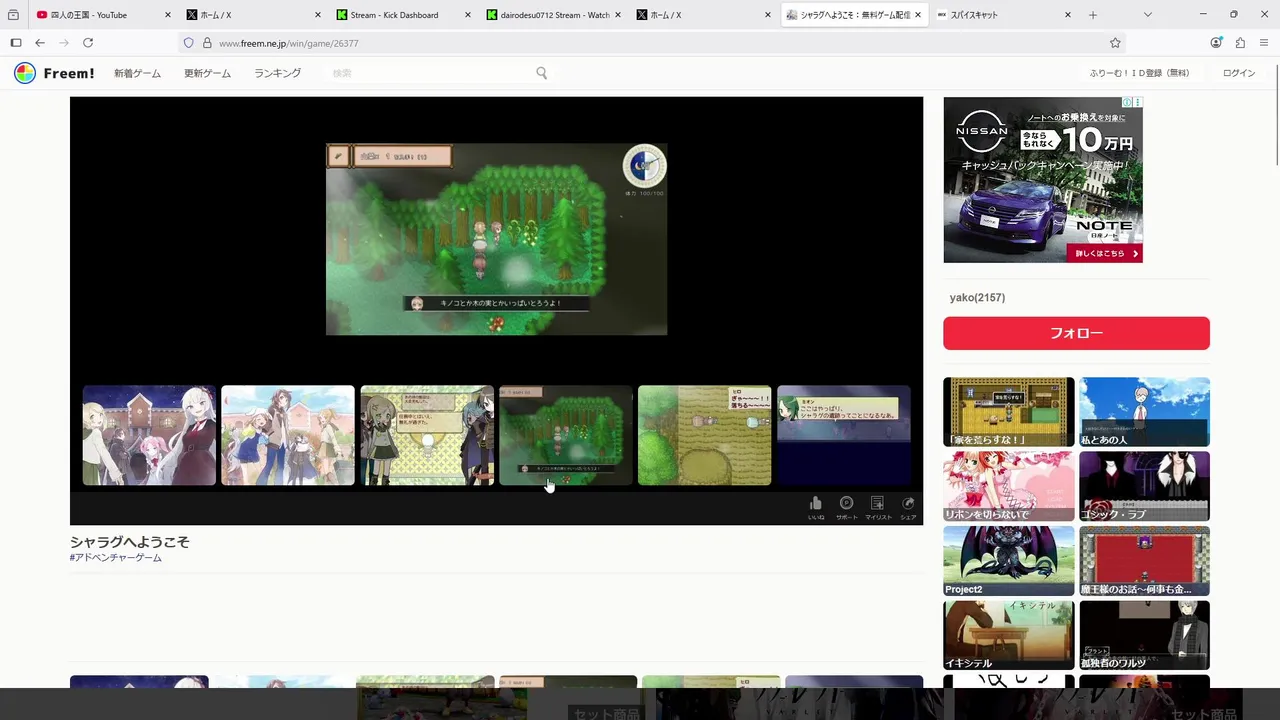Click the tab overview icon at top left
Image resolution: width=1280 pixels, height=720 pixels.
click(x=13, y=15)
